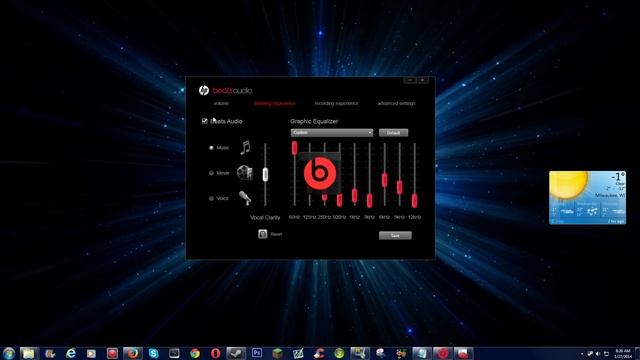
Task: Click the Reset icon below Vocal Clarity
Action: tap(262, 234)
